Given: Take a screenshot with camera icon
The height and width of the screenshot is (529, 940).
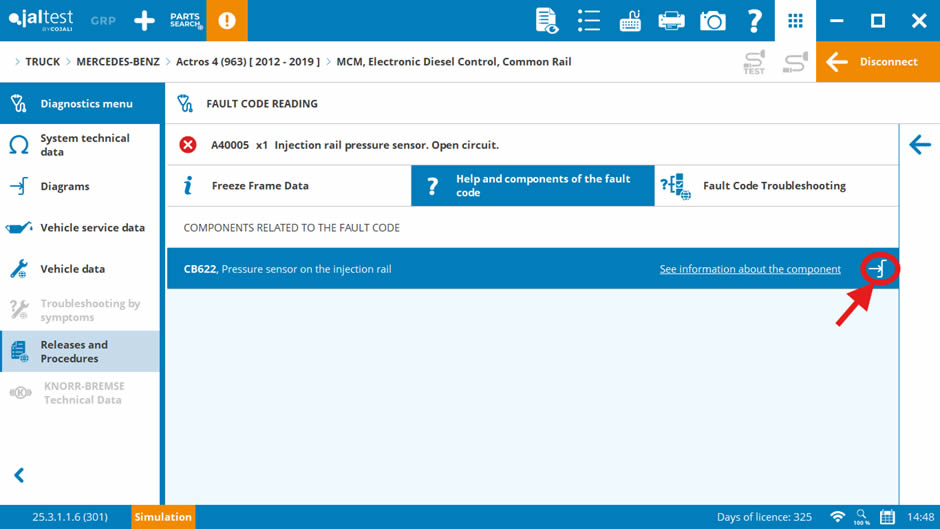Looking at the screenshot, I should [x=712, y=20].
